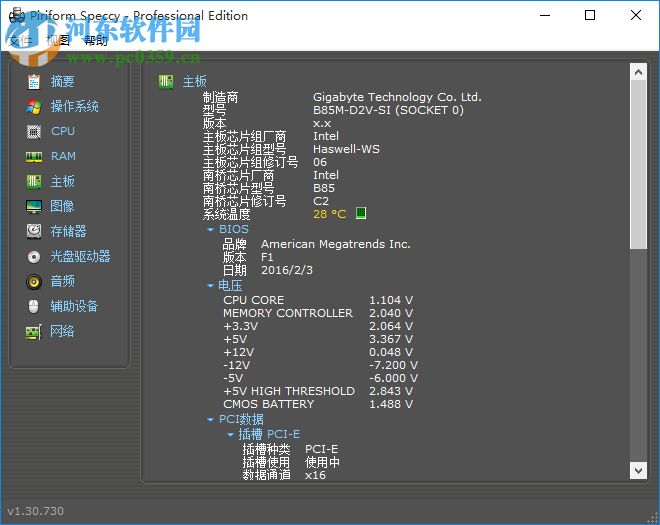
Task: Go to the 操作系统 section
Action: coord(75,106)
